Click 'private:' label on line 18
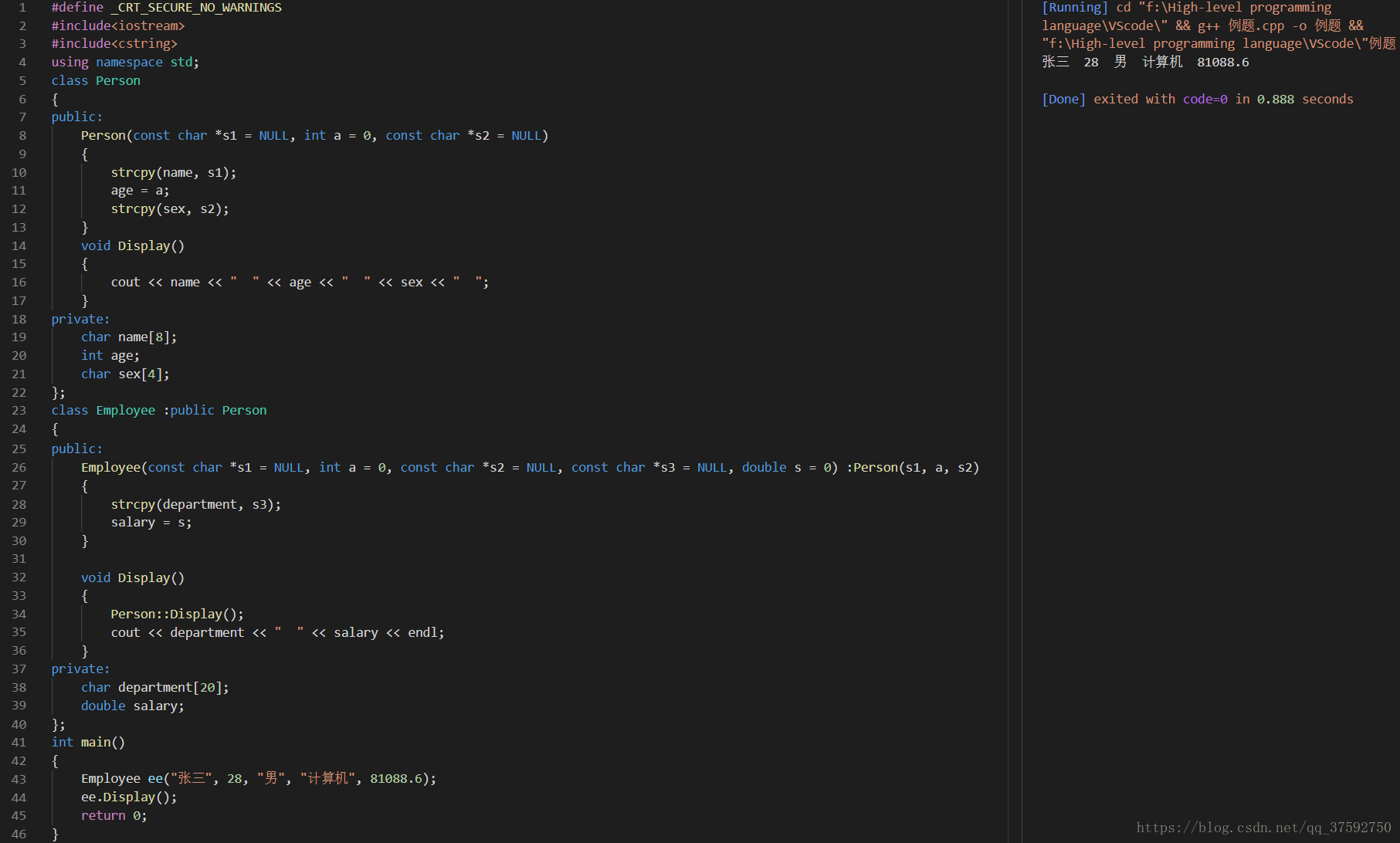1400x843 pixels. coord(80,320)
